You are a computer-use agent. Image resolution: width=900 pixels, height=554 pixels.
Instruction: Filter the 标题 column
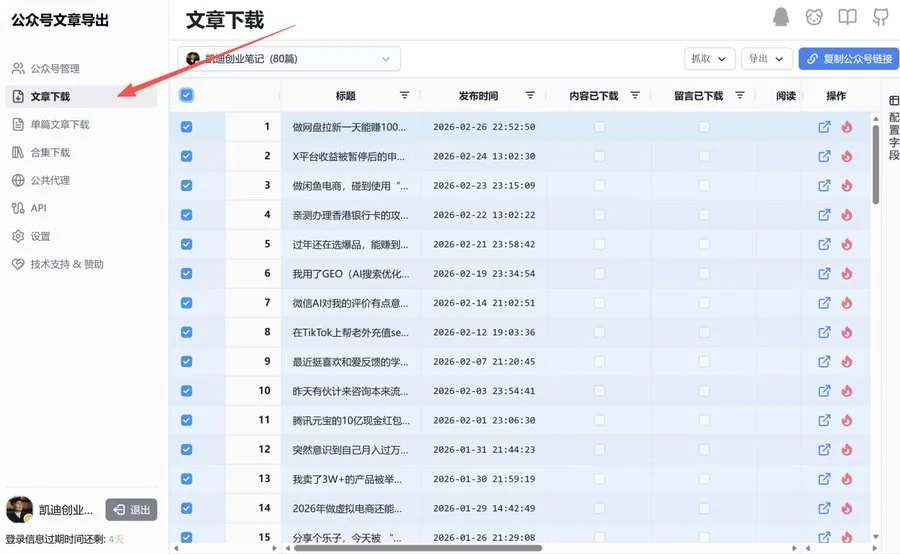coord(405,95)
